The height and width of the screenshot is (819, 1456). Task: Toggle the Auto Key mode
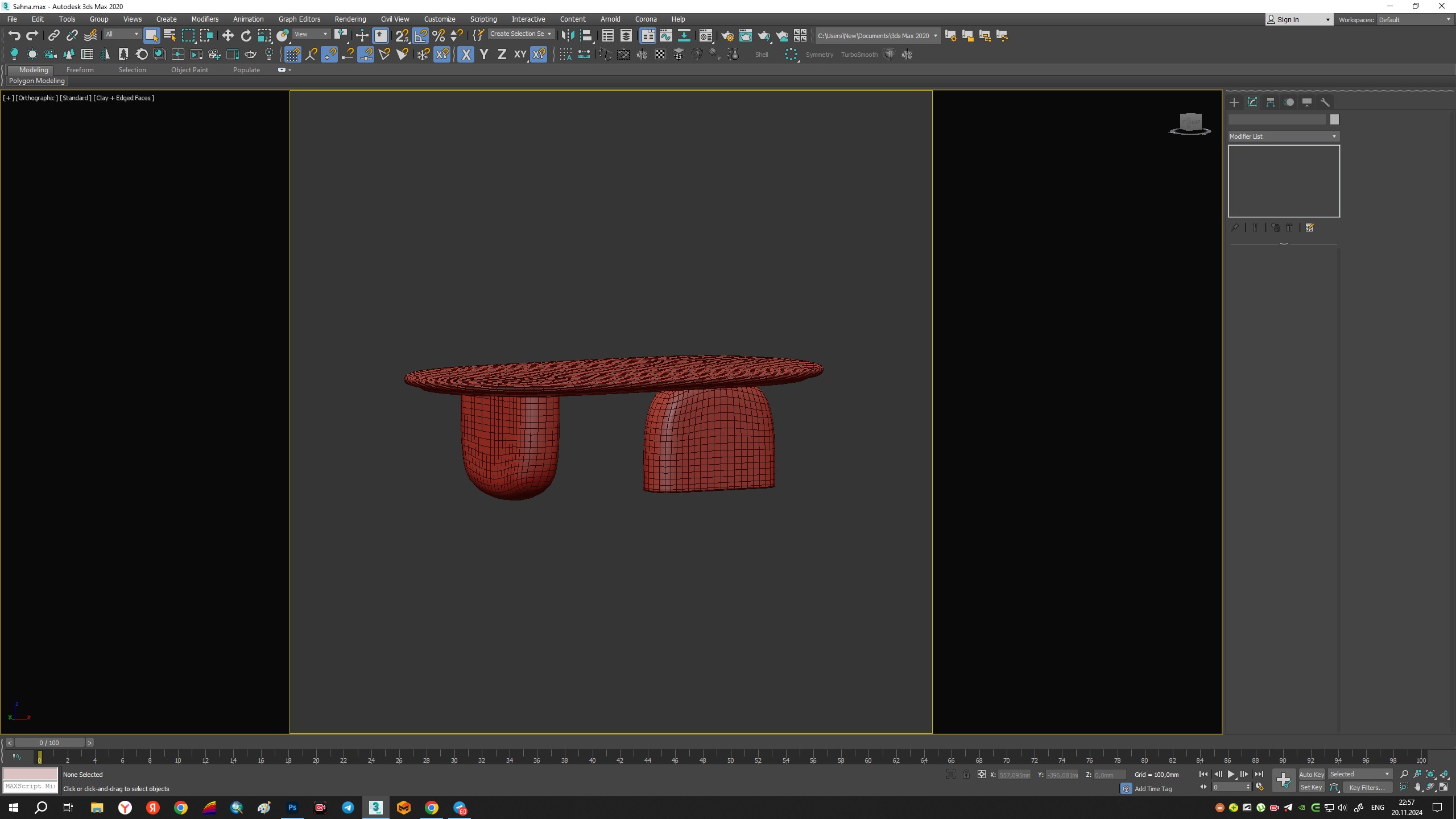point(1312,774)
